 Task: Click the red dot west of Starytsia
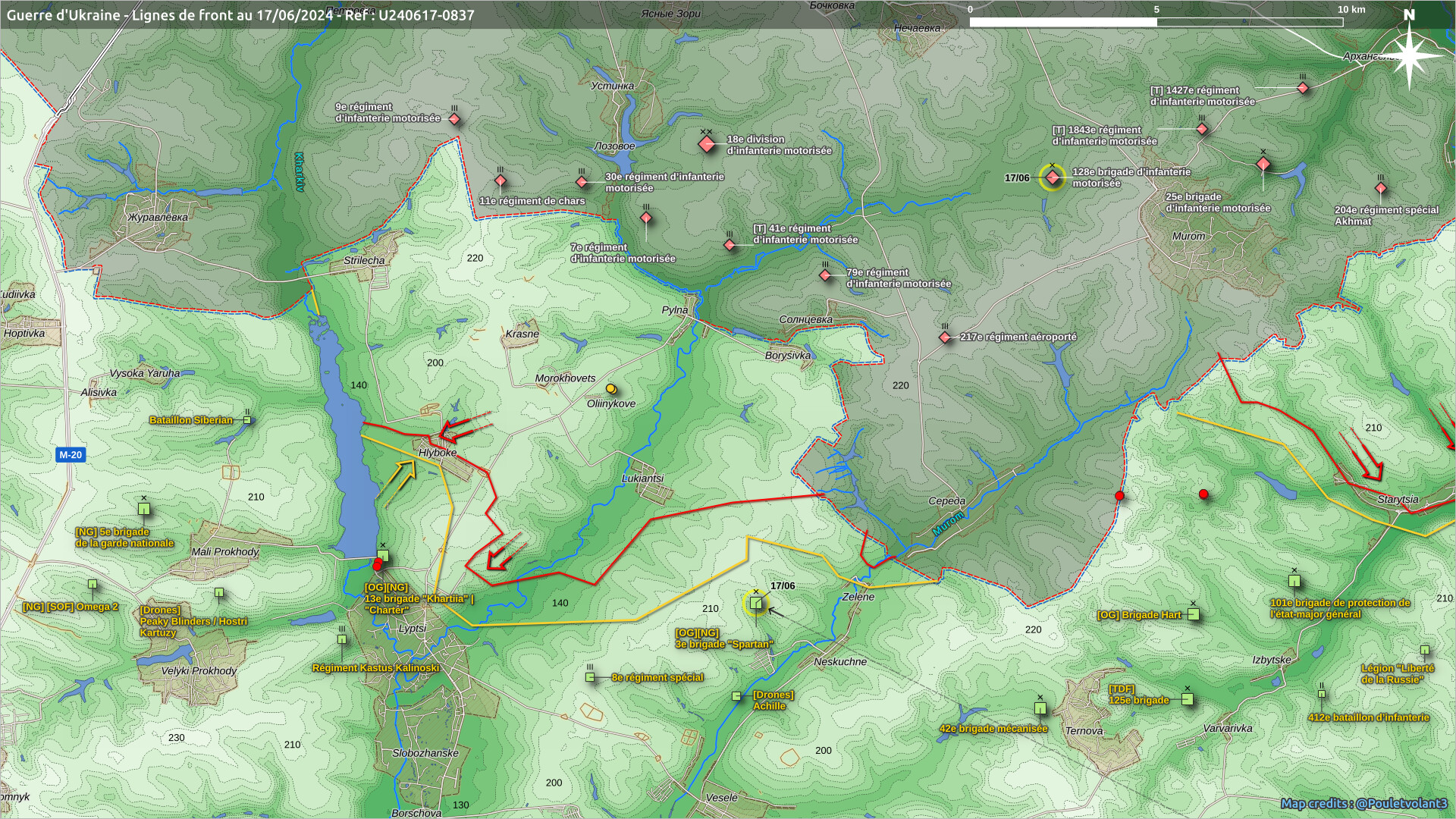1203,494
